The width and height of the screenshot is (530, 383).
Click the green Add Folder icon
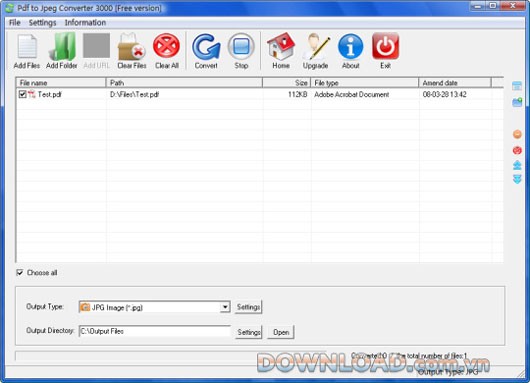pos(62,46)
